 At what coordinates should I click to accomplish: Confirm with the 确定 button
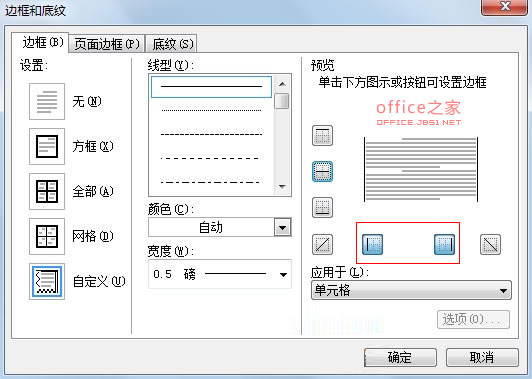pyautogui.click(x=400, y=357)
